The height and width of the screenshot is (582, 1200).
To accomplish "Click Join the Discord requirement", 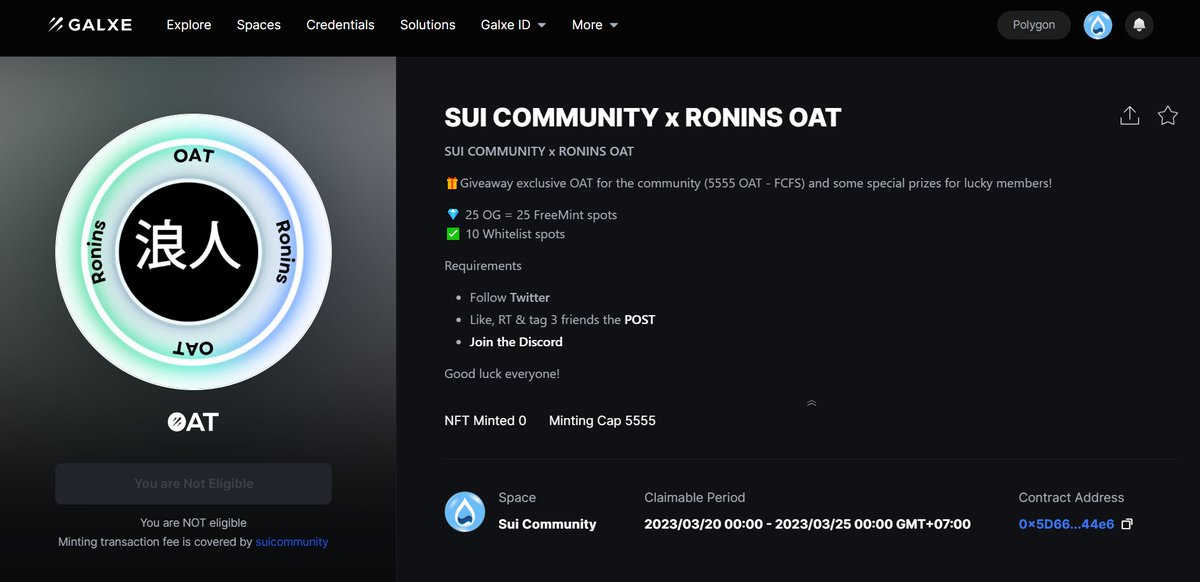I will [516, 341].
